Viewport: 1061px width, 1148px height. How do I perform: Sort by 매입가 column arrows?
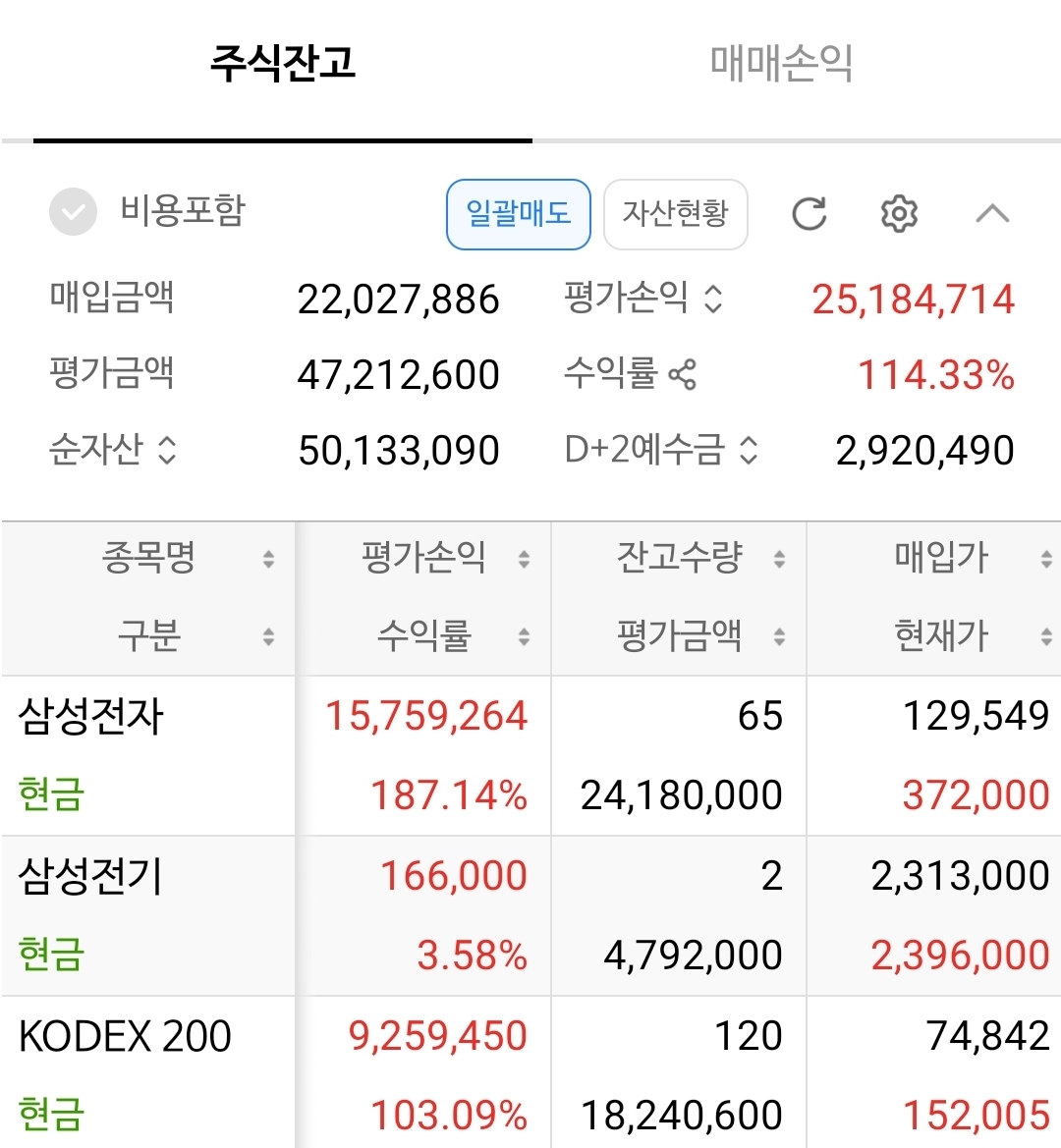coord(1046,560)
